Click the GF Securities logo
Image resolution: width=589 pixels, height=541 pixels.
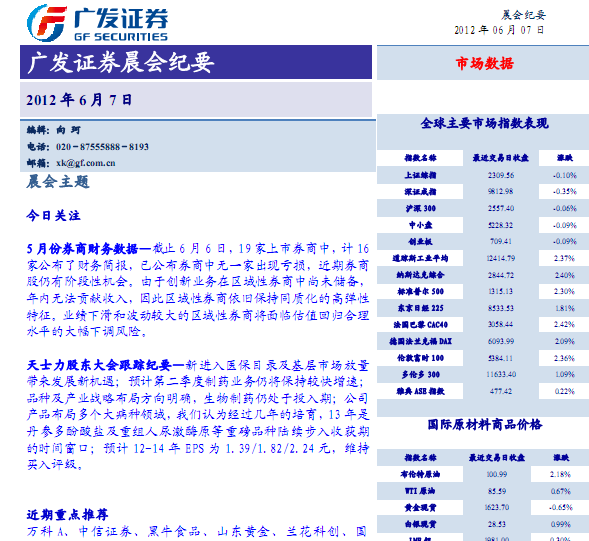97,23
